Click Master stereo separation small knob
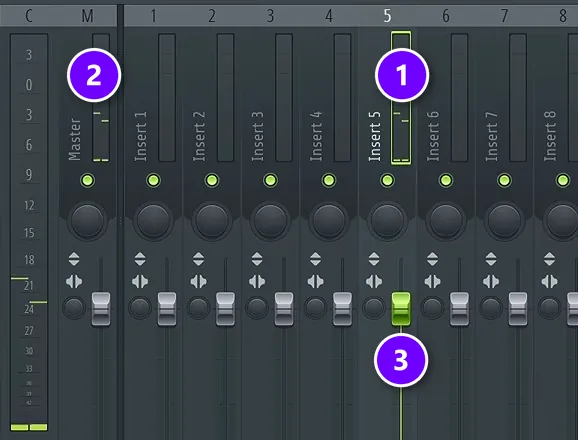The width and height of the screenshot is (578, 440). (x=74, y=308)
